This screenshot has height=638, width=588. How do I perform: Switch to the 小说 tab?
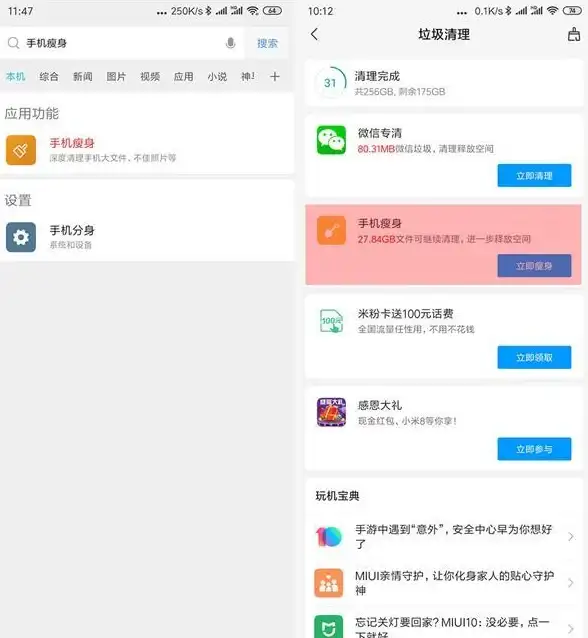(x=217, y=76)
